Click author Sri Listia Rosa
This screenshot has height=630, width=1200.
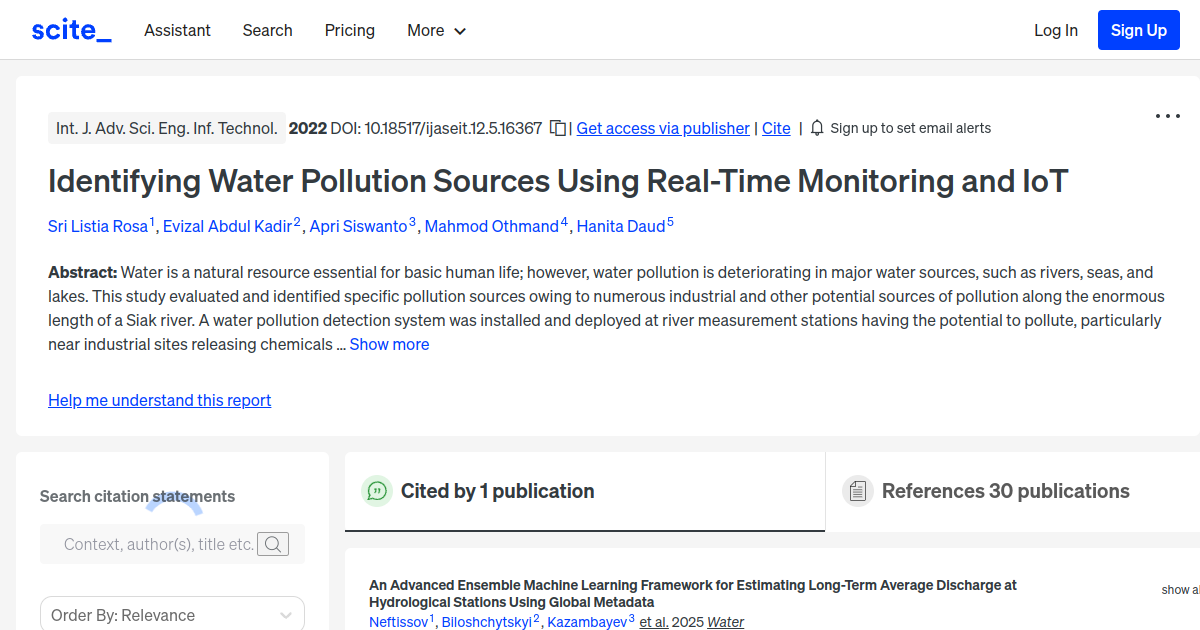coord(98,226)
